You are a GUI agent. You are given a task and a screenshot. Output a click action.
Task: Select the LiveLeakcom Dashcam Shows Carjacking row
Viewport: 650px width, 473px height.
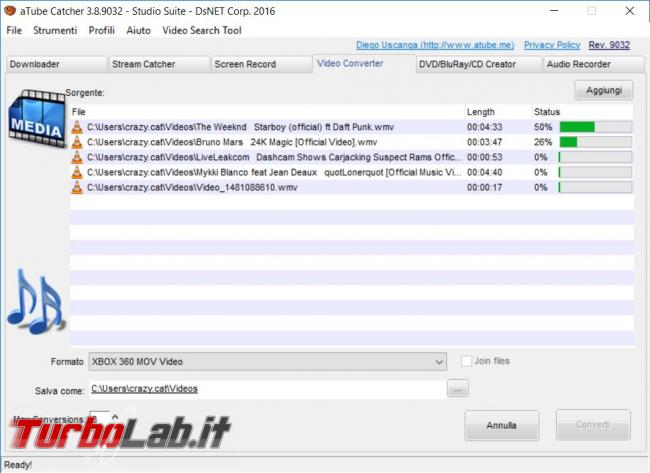point(352,157)
